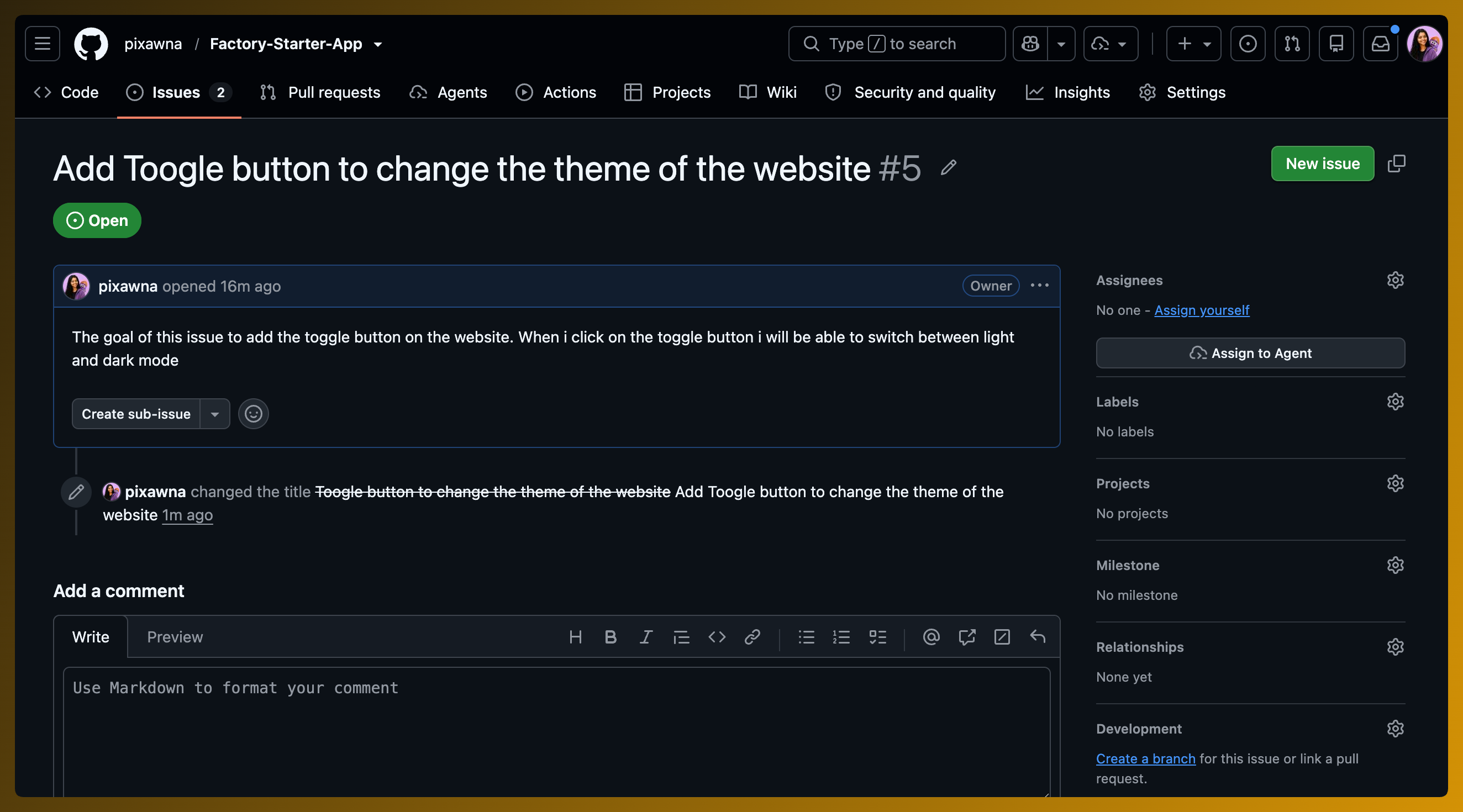Switch to the Actions tab

556,92
